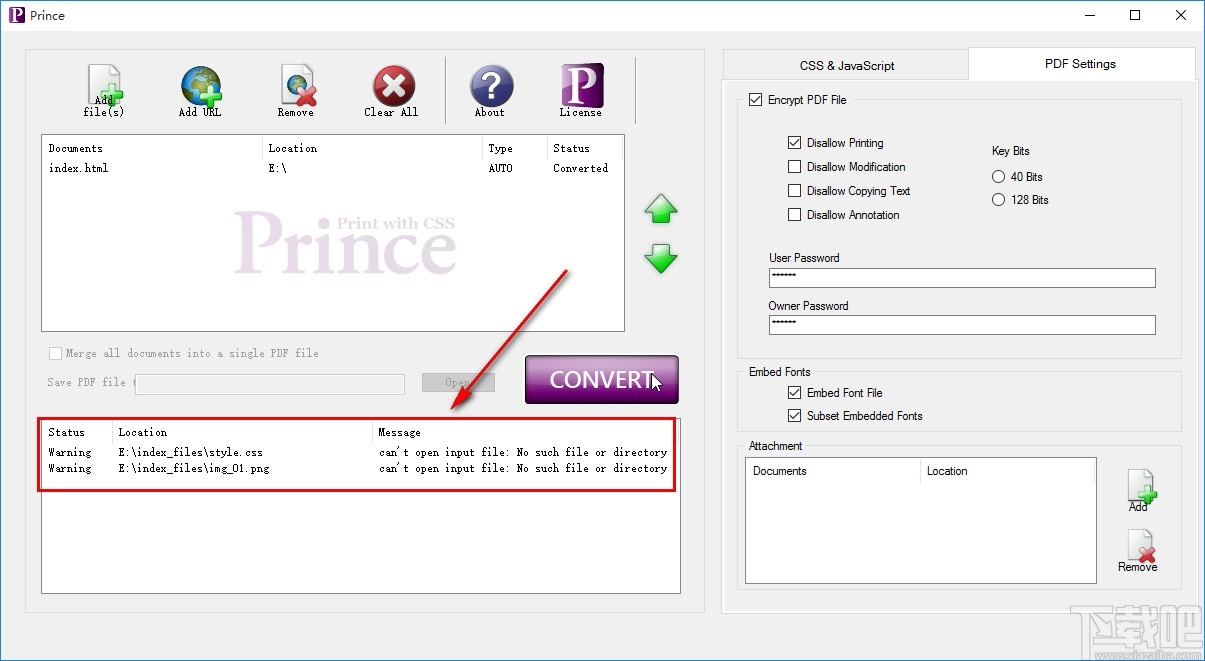1205x661 pixels.
Task: Click the Add file(s) icon
Action: pos(103,88)
